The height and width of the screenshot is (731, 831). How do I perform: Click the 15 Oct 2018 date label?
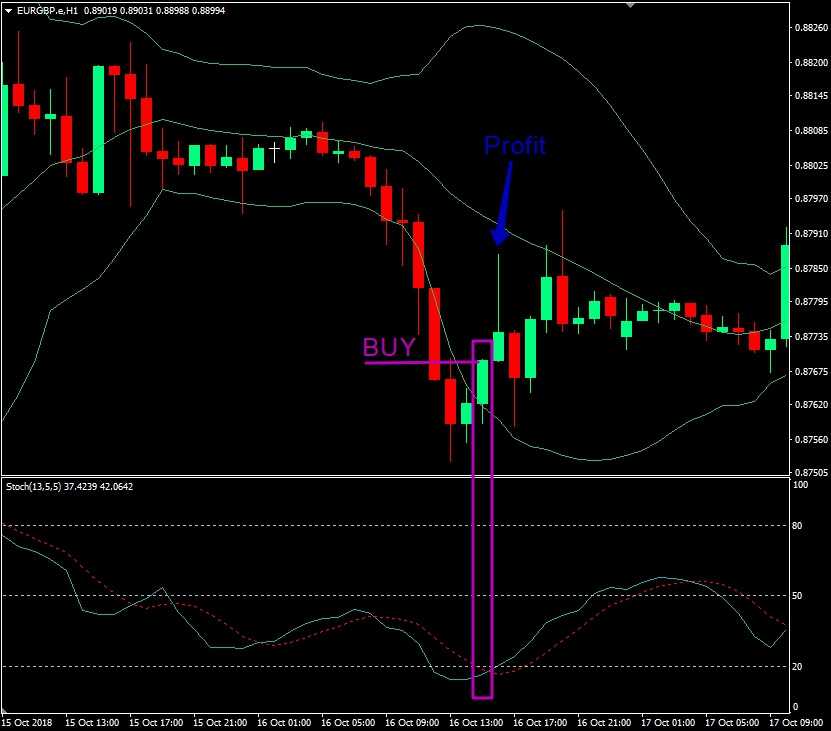(25, 721)
